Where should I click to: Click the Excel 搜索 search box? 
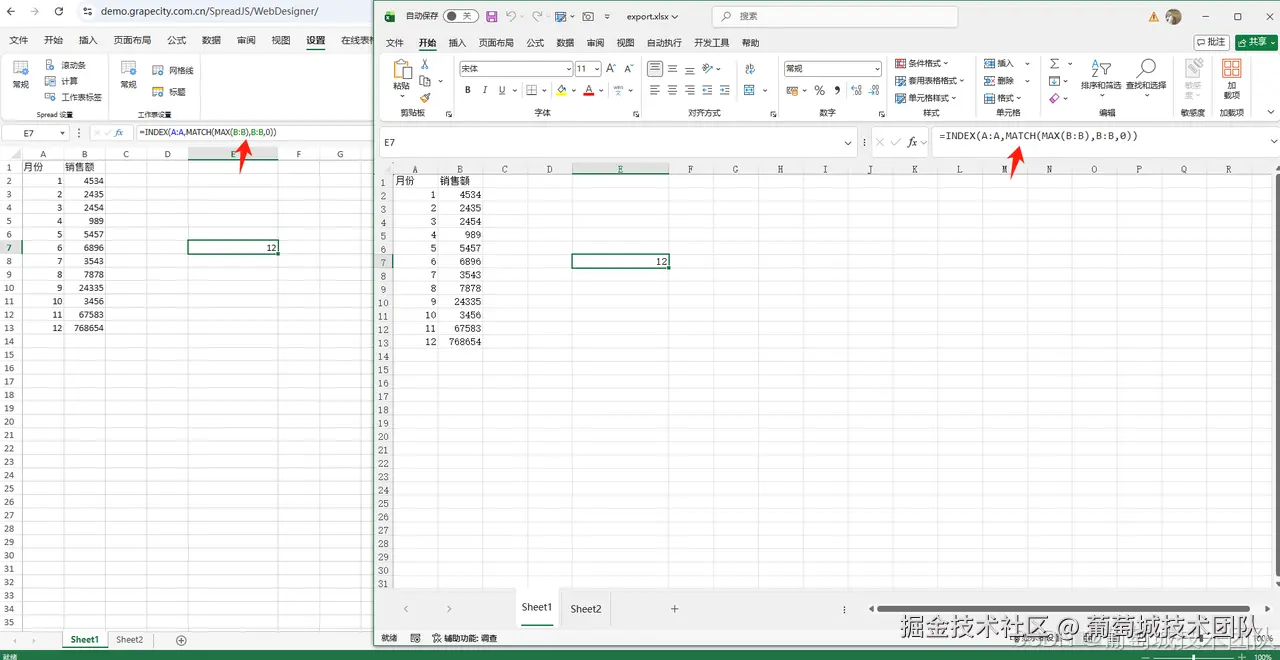[835, 17]
